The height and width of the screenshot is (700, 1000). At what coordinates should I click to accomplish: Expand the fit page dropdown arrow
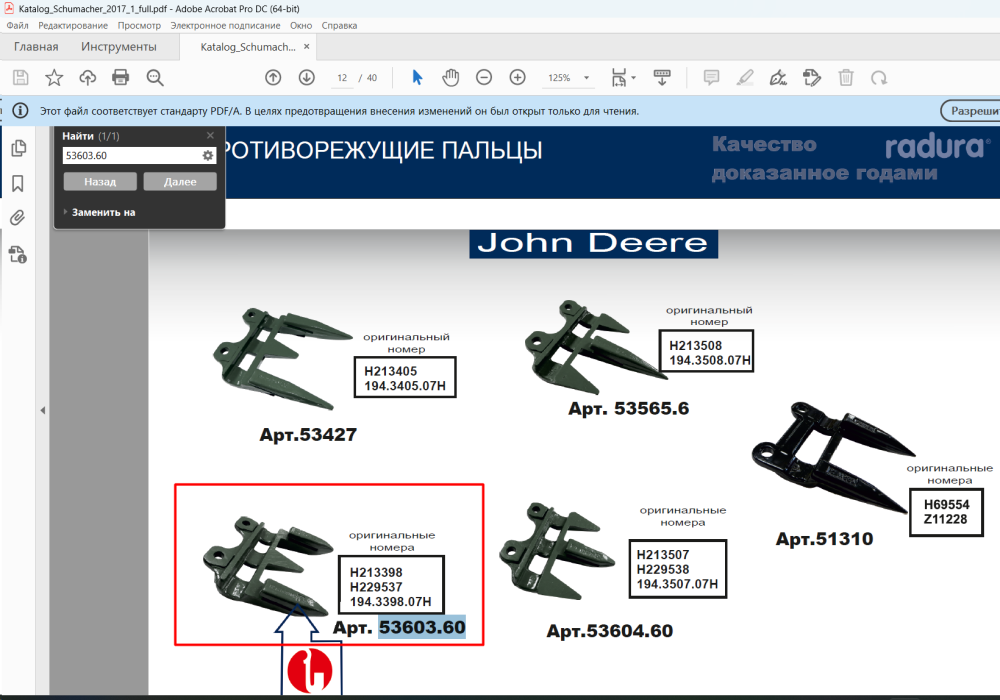(x=633, y=78)
